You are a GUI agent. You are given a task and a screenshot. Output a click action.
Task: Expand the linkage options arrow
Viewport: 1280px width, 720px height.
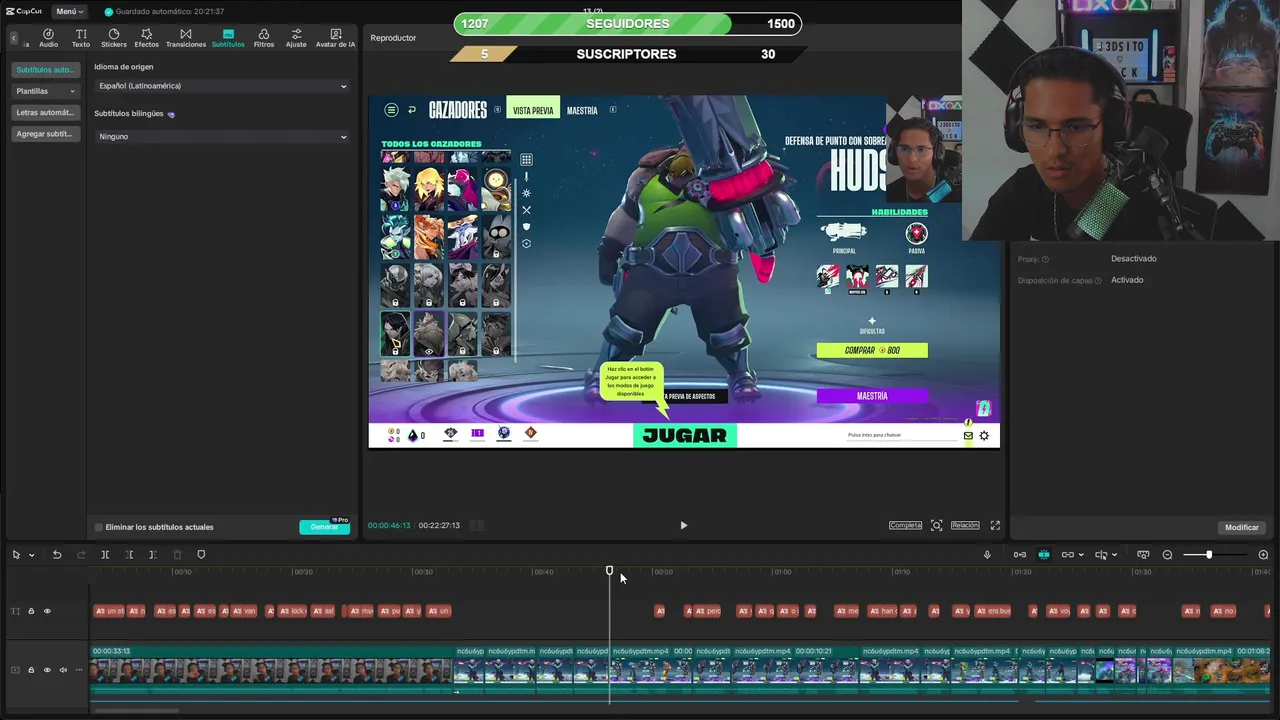1081,555
